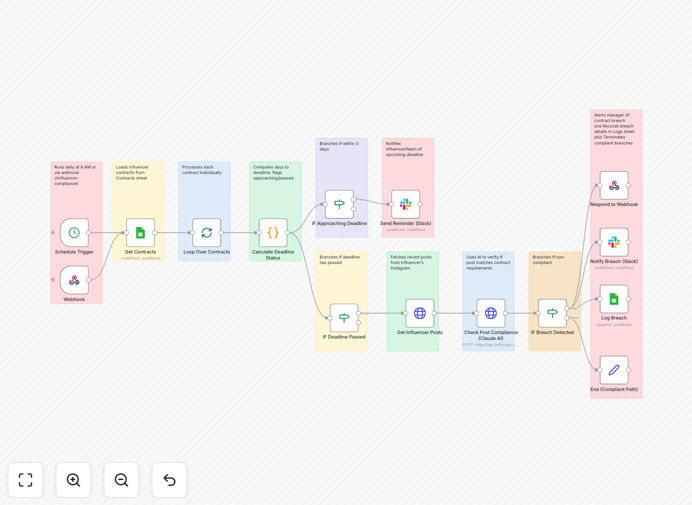The height and width of the screenshot is (505, 692).
Task: Click the Check Post Compliance (Claude AI) node
Action: pos(491,313)
